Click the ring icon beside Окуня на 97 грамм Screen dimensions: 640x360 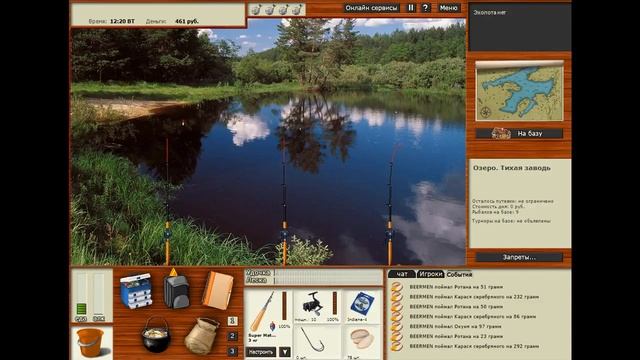pyautogui.click(x=396, y=327)
